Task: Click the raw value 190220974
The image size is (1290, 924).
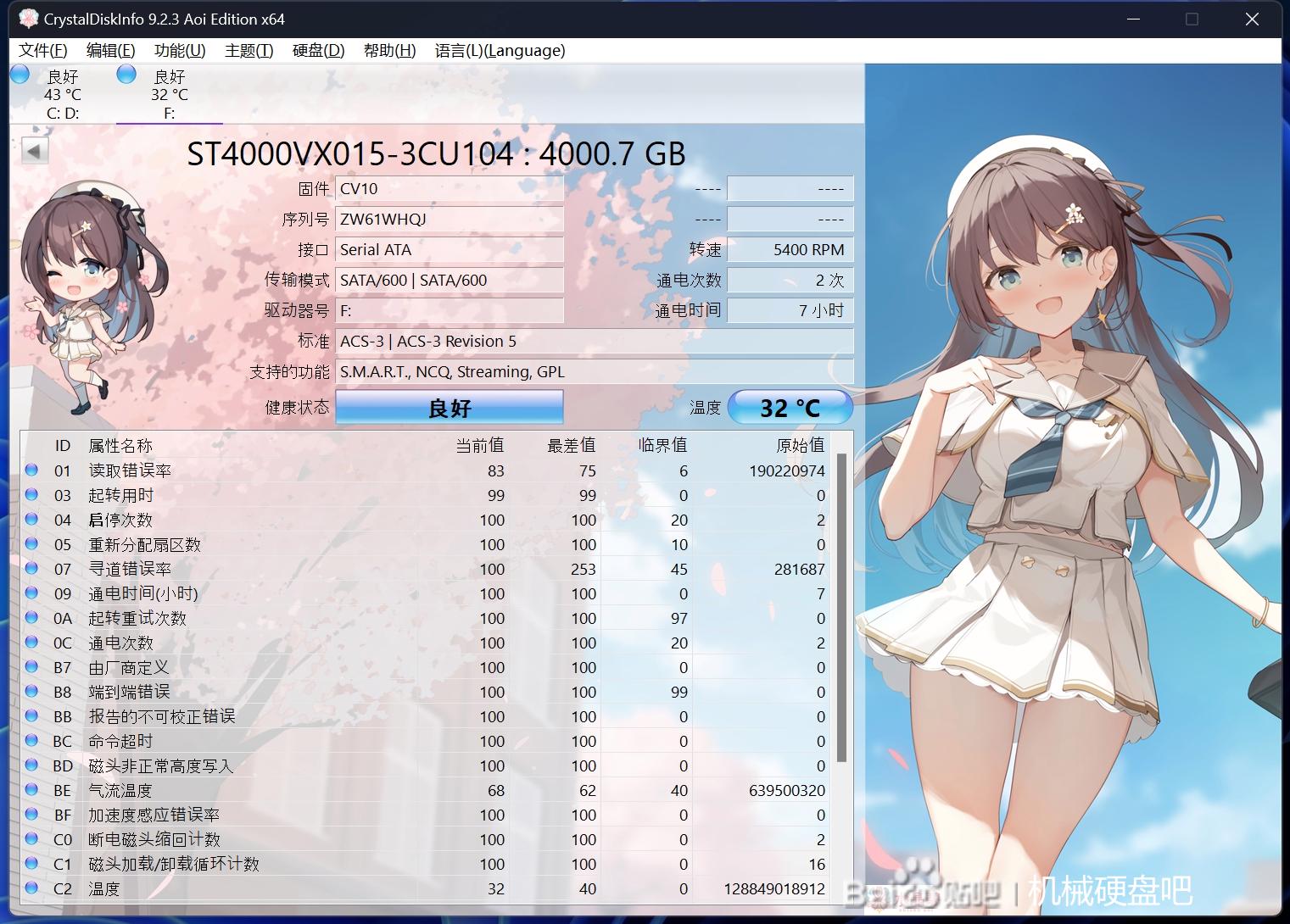Action: click(x=787, y=470)
